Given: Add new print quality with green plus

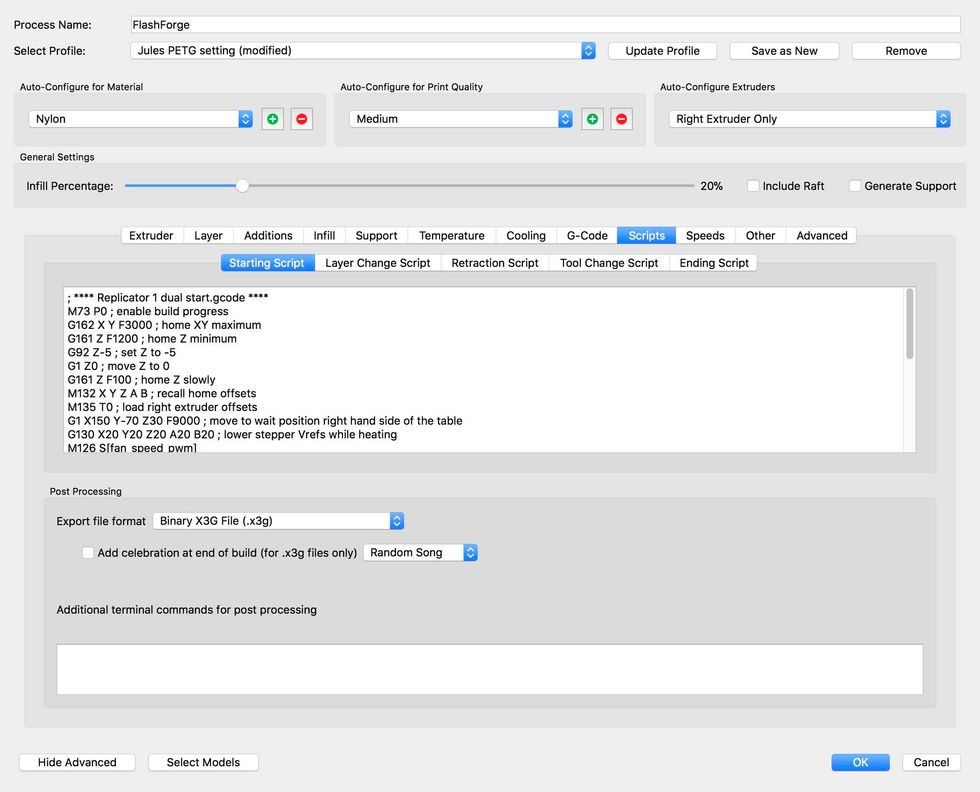Looking at the screenshot, I should (592, 119).
